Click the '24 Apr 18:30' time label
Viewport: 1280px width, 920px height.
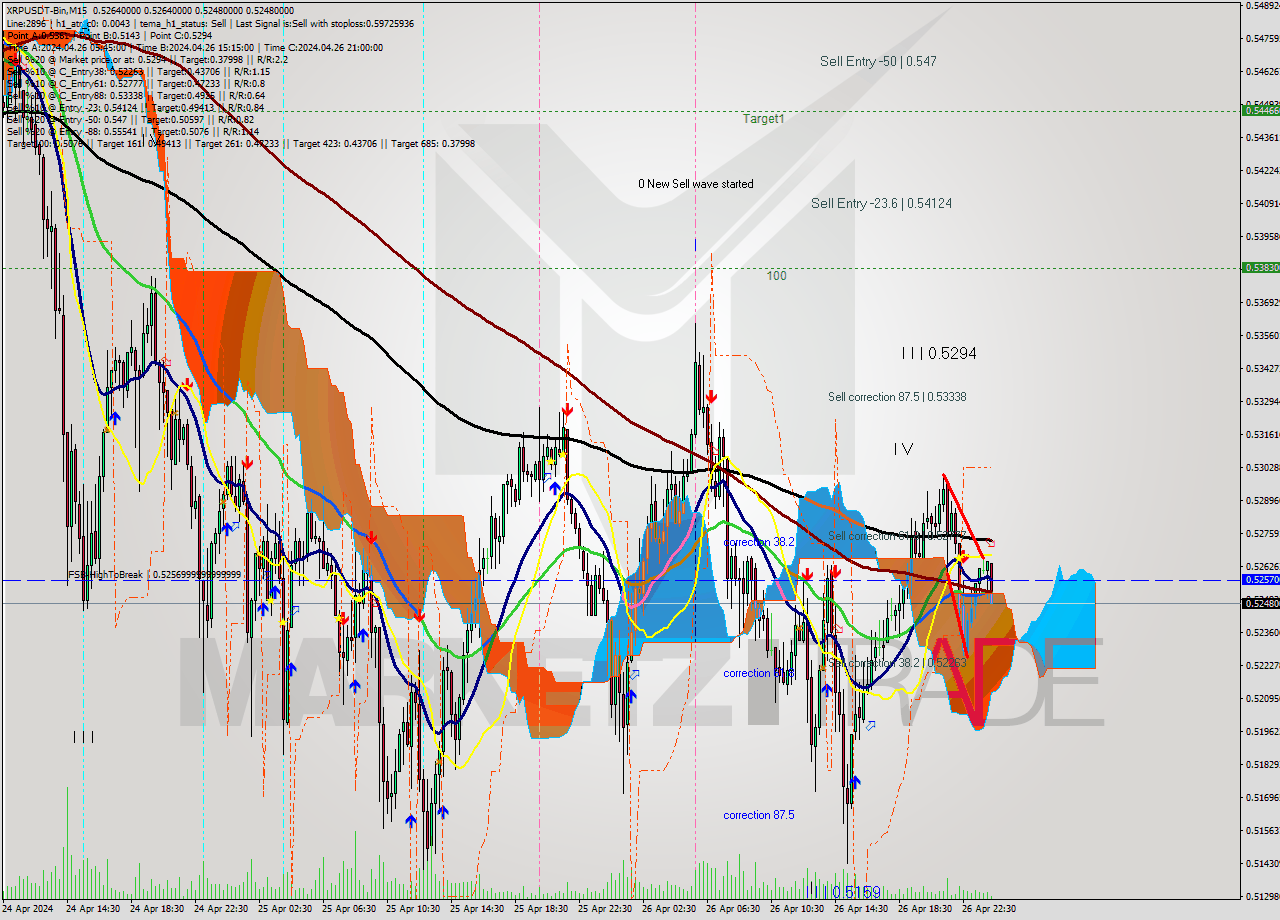click(x=157, y=909)
